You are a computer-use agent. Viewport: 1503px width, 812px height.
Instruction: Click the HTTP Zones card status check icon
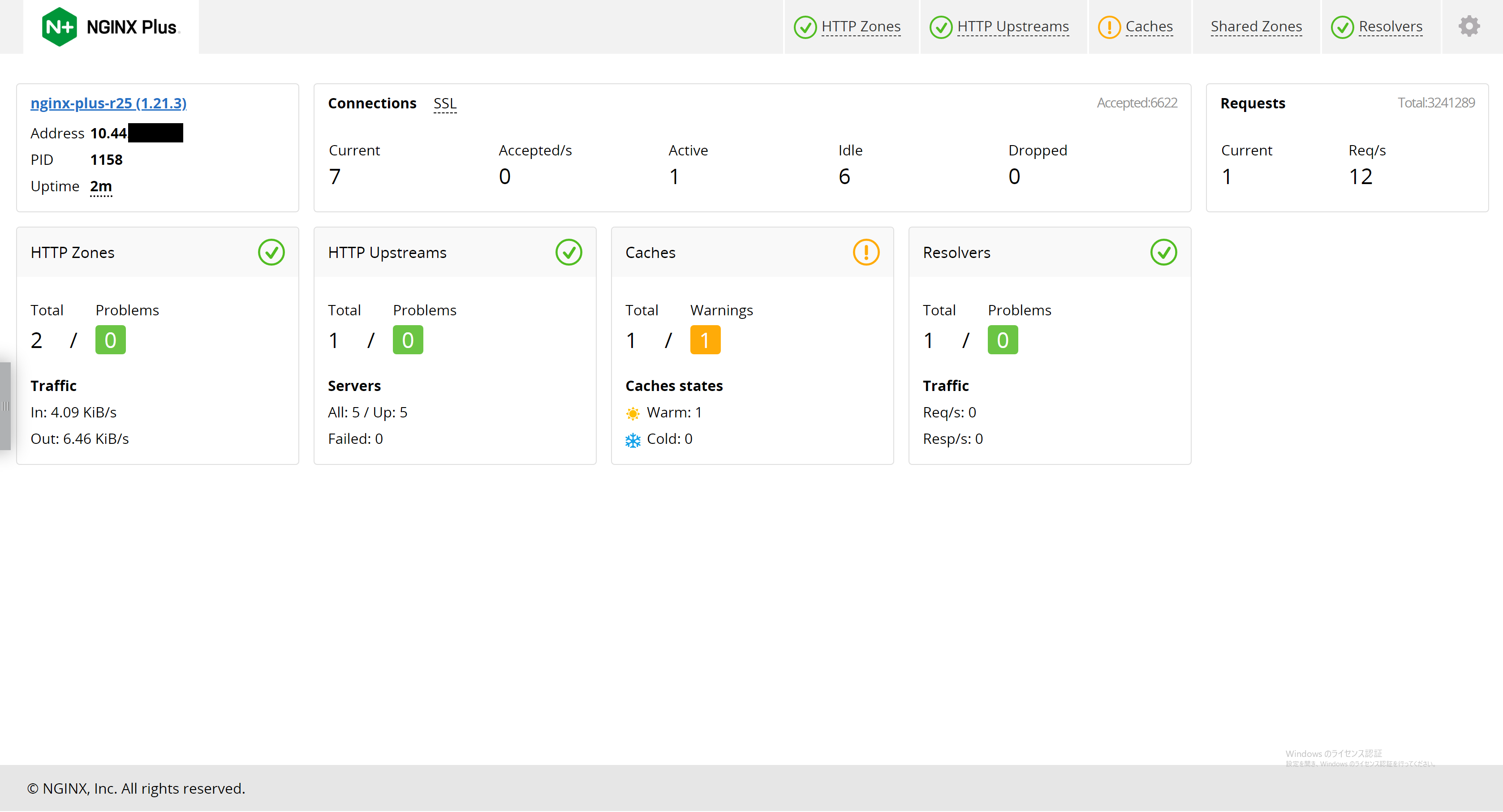click(271, 253)
